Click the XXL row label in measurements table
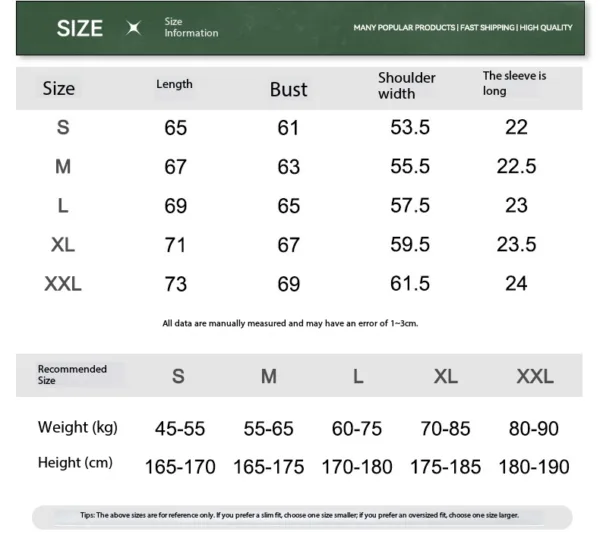Screen dimensions: 600x554 [63, 284]
